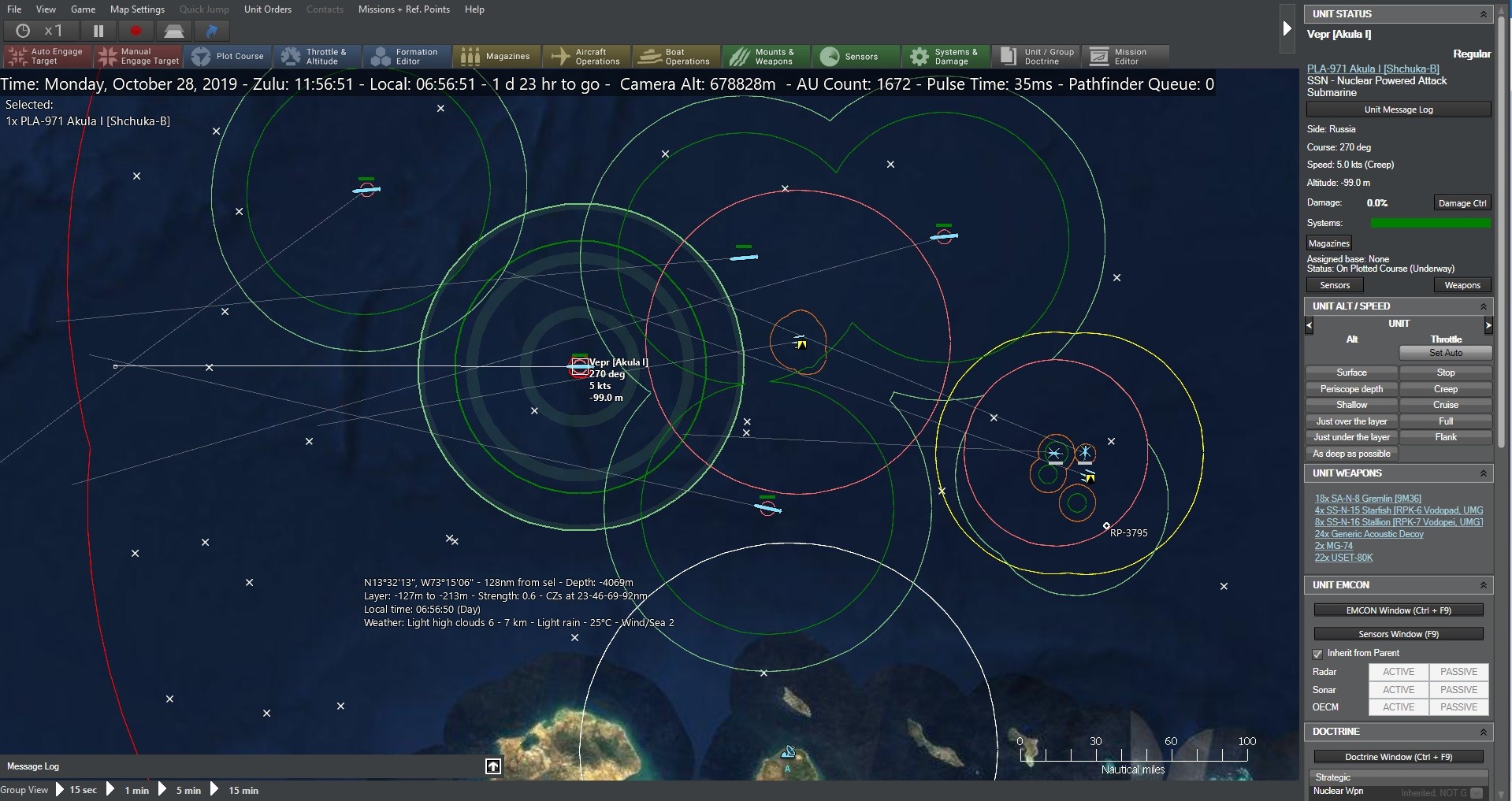Open Aircraft Operations
Viewport: 1512px width, 801px height.
tap(585, 56)
